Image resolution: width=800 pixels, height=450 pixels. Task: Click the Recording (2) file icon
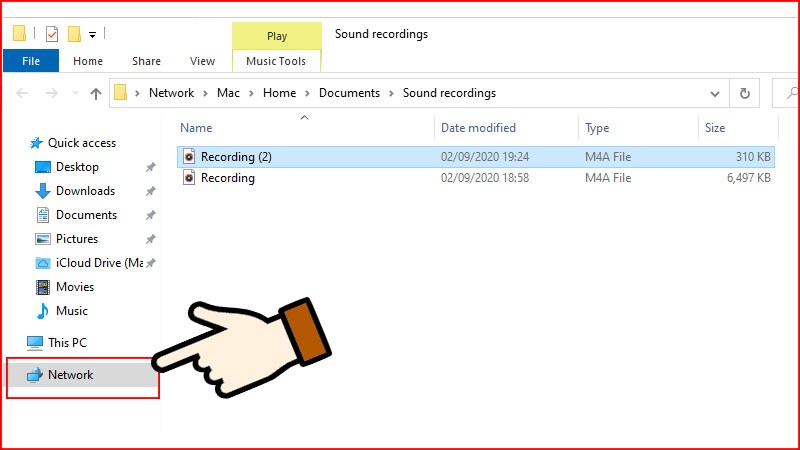189,157
